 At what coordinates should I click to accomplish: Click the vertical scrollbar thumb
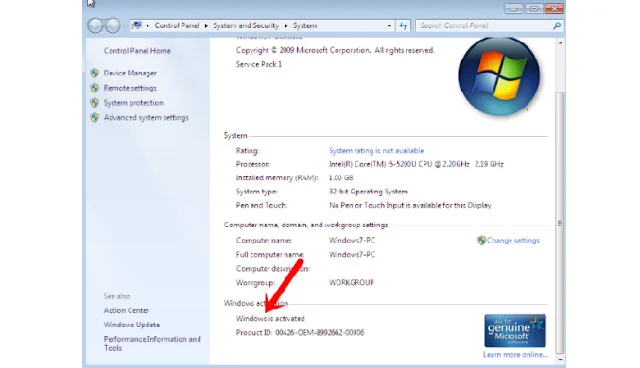pos(560,223)
